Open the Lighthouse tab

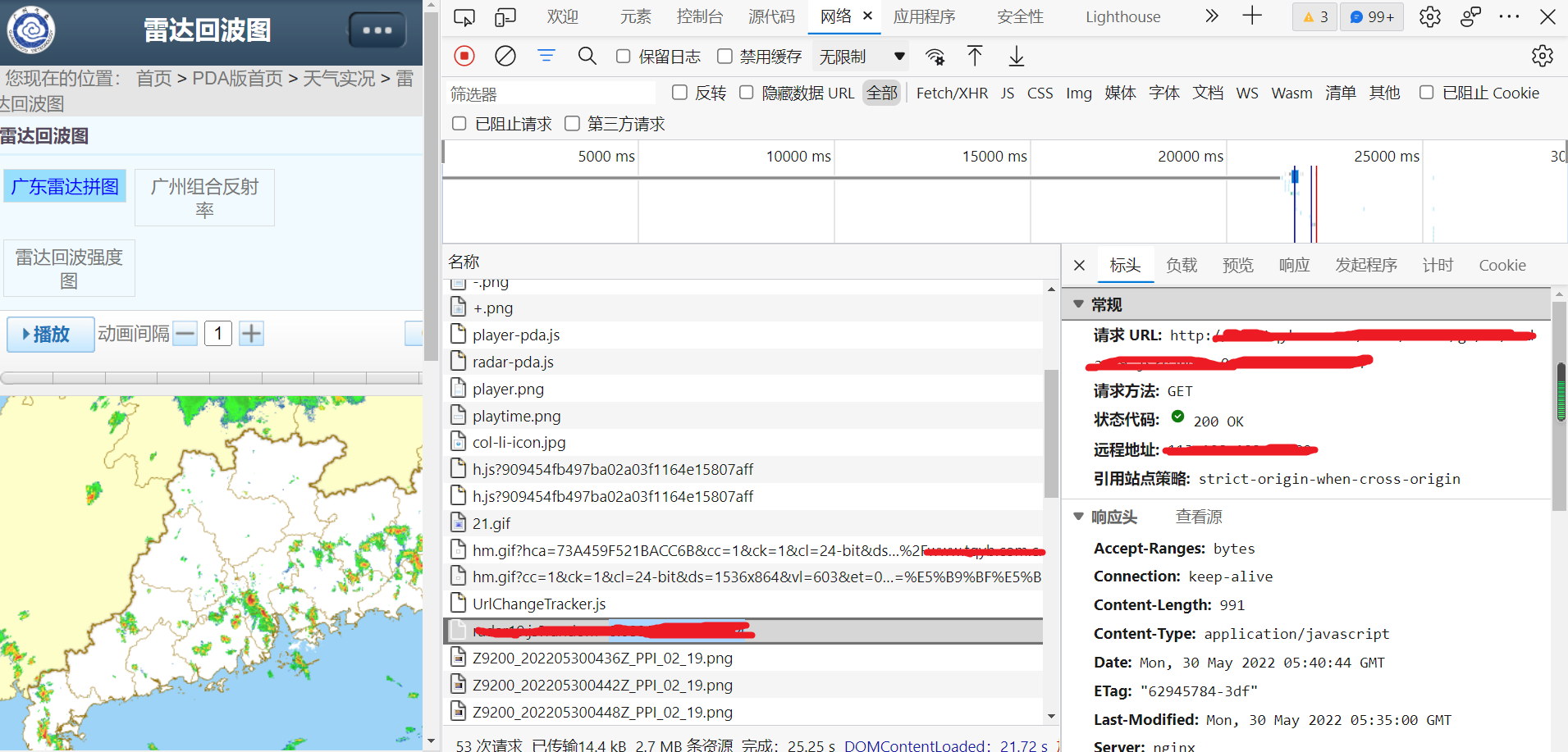1122,16
